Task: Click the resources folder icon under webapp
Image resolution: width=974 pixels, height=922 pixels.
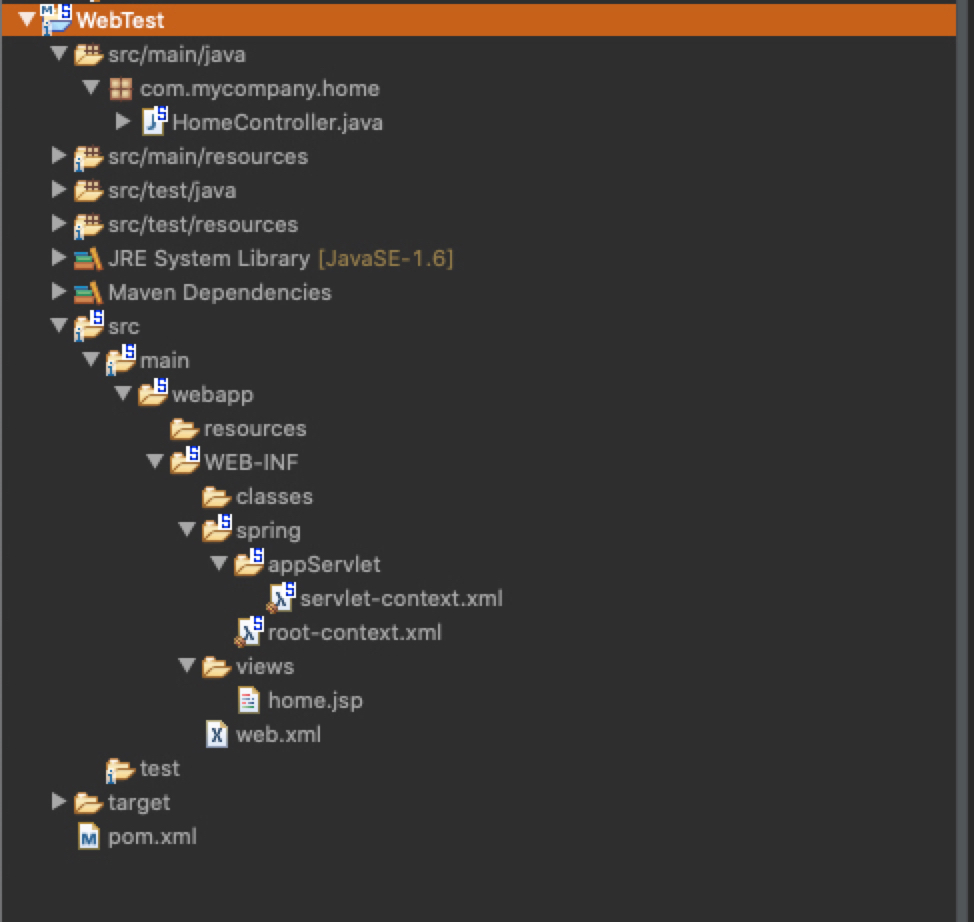Action: pos(184,429)
